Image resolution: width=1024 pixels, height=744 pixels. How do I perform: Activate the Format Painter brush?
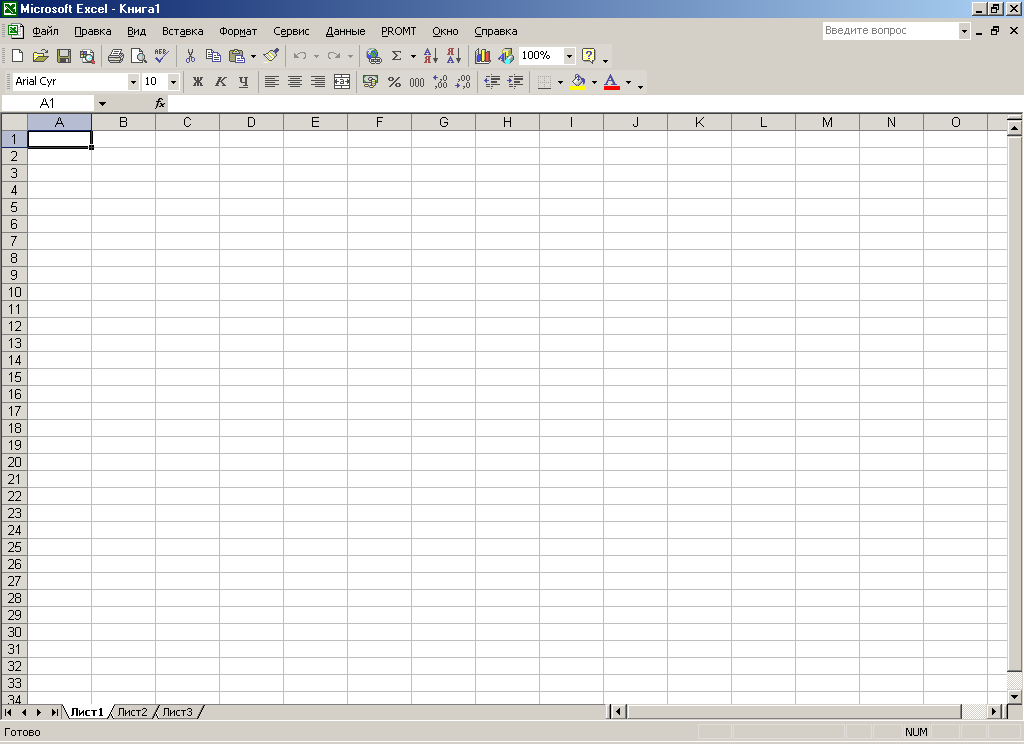point(271,56)
